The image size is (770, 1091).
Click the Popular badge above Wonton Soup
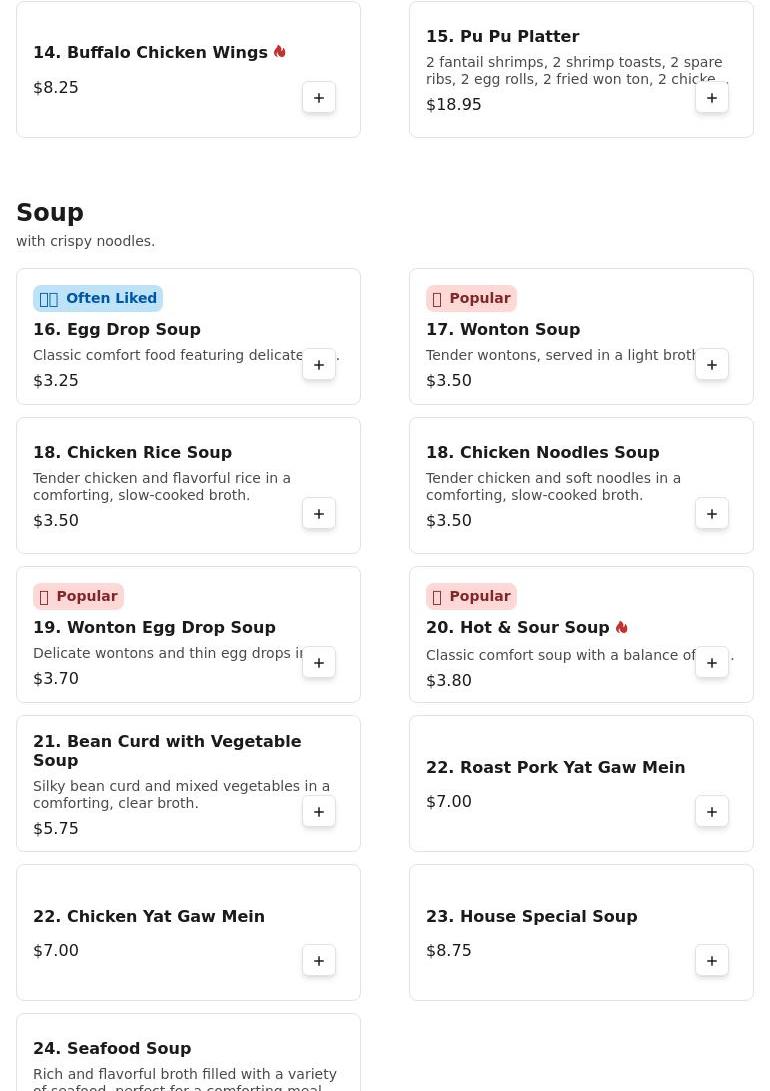pyautogui.click(x=471, y=298)
